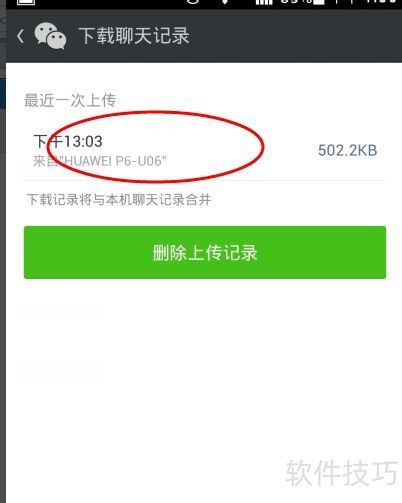Tap the battery indicator in the status bar

tap(318, 2)
